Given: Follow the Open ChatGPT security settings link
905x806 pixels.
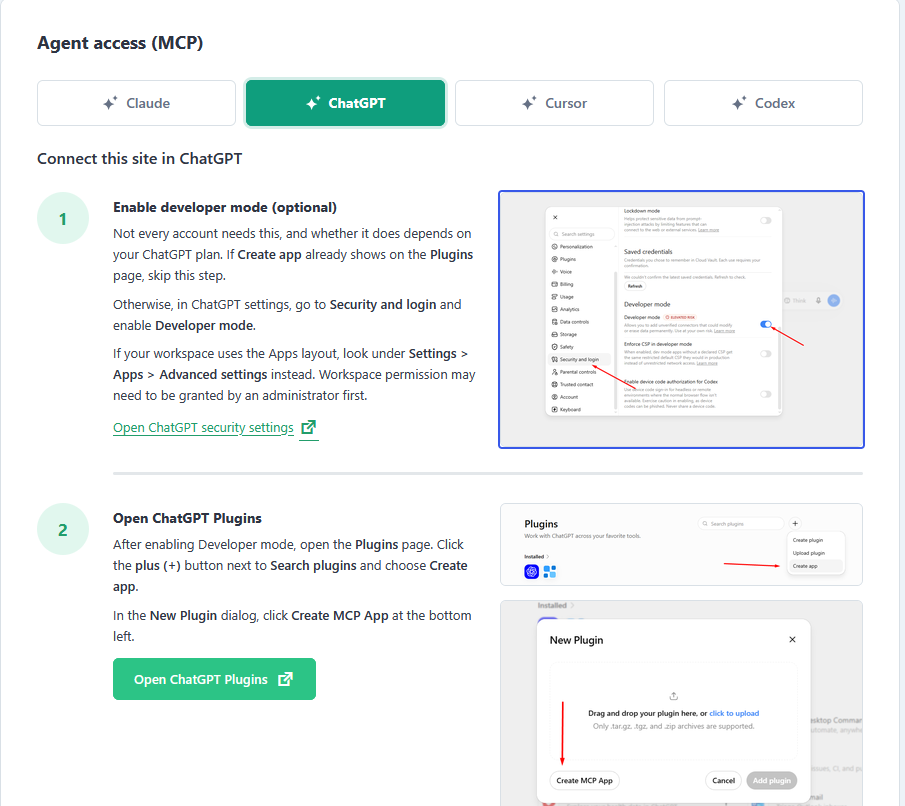Looking at the screenshot, I should click(x=215, y=428).
